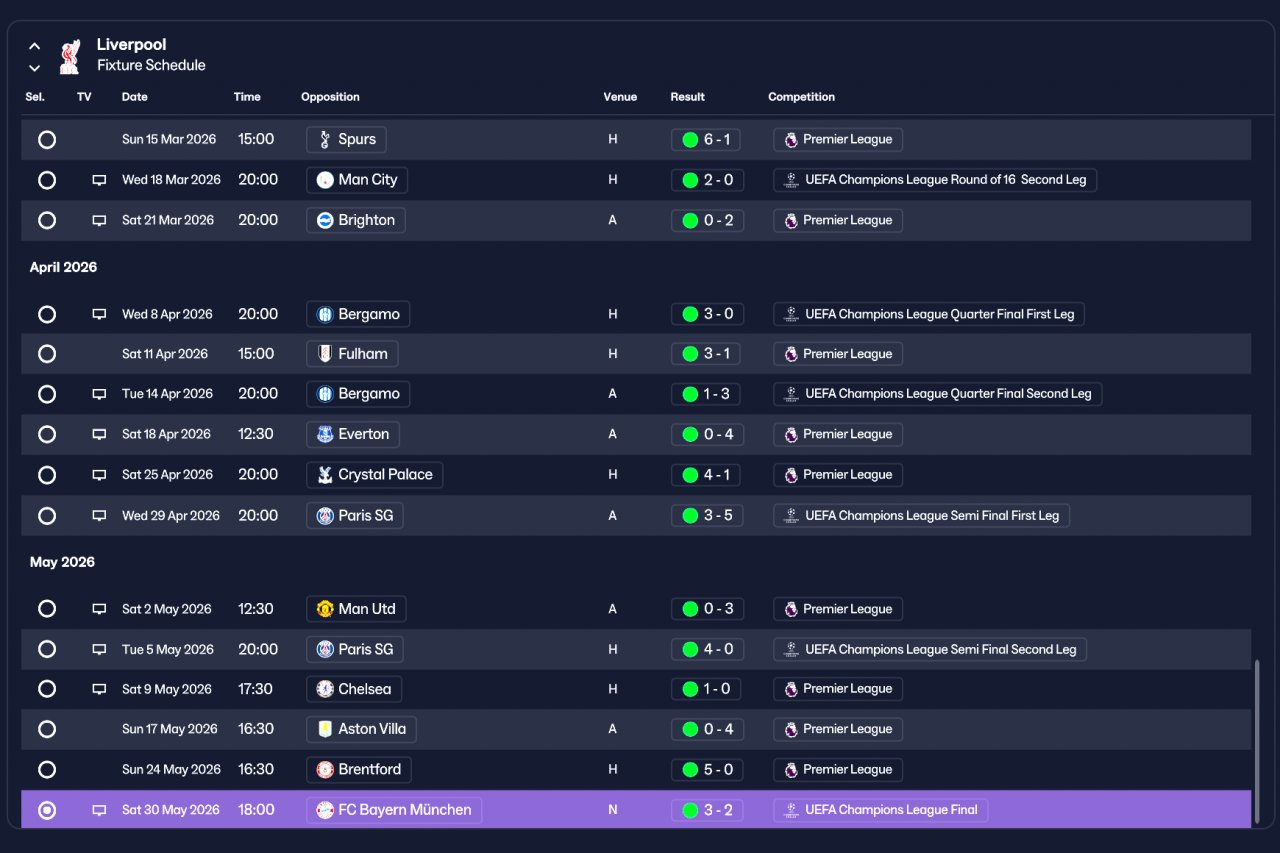View the 6 - 1 result against Spurs
Viewport: 1280px width, 853px height.
pos(706,139)
